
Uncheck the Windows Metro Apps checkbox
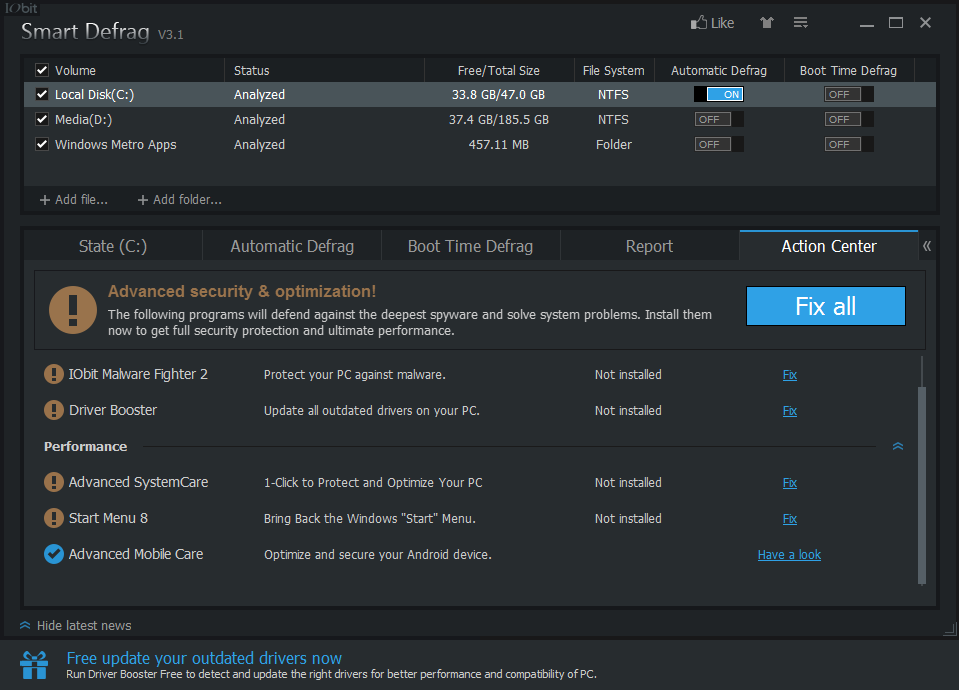tap(42, 145)
